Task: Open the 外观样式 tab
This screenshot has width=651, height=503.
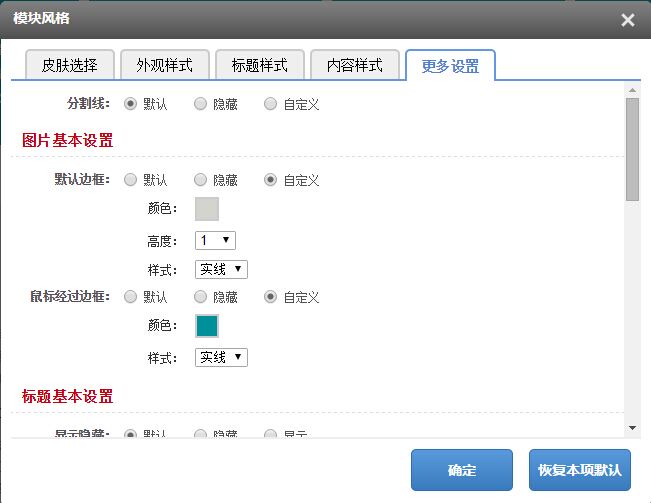Action: click(164, 65)
